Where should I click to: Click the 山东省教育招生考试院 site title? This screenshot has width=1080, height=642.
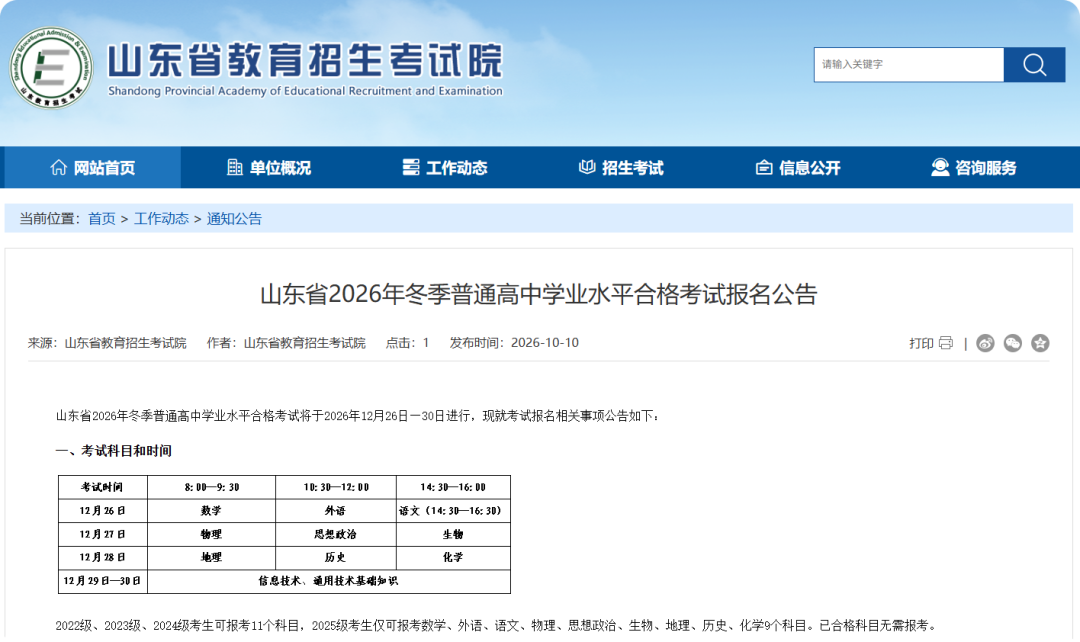click(306, 61)
